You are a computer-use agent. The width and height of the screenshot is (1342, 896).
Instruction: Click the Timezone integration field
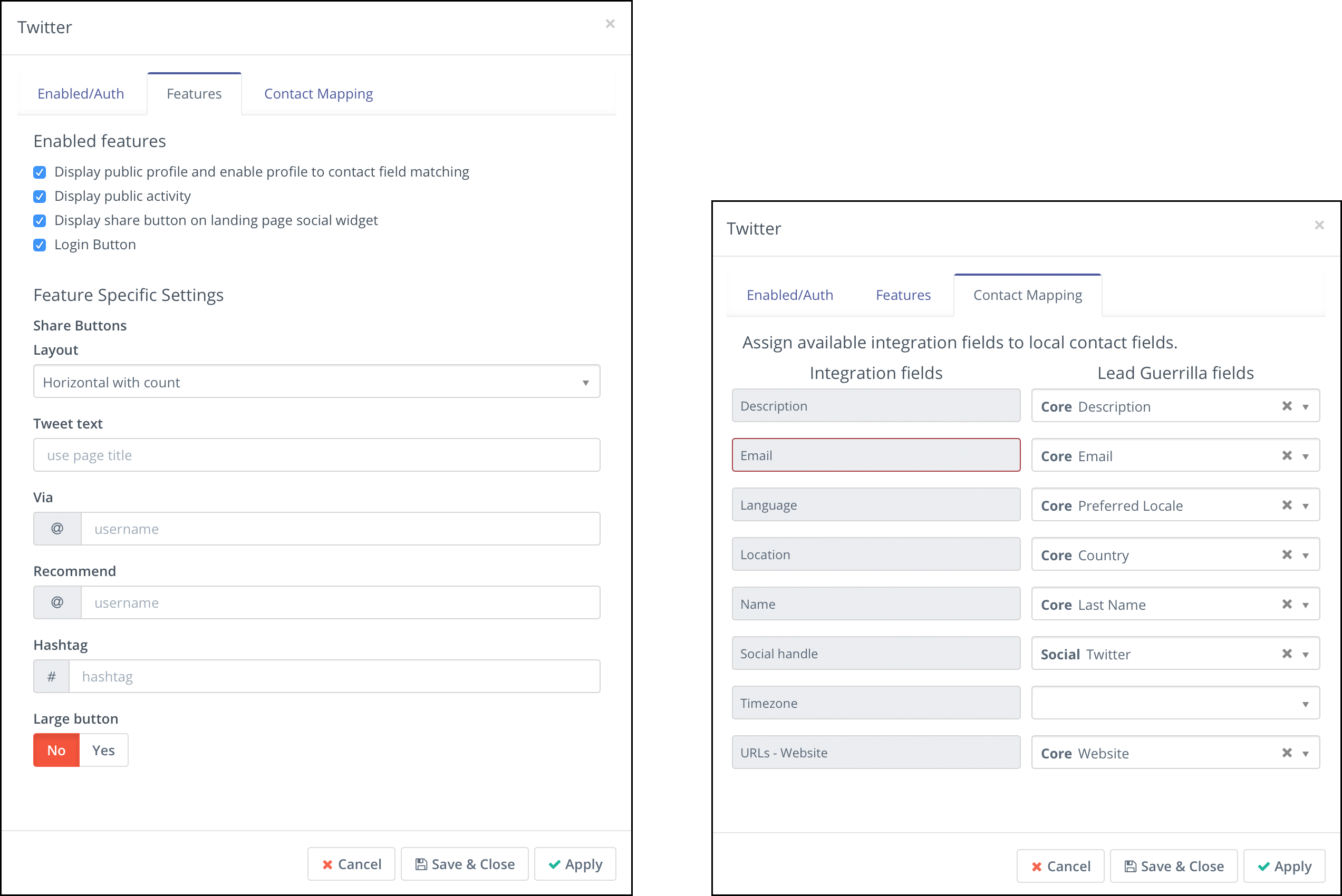[x=876, y=703]
